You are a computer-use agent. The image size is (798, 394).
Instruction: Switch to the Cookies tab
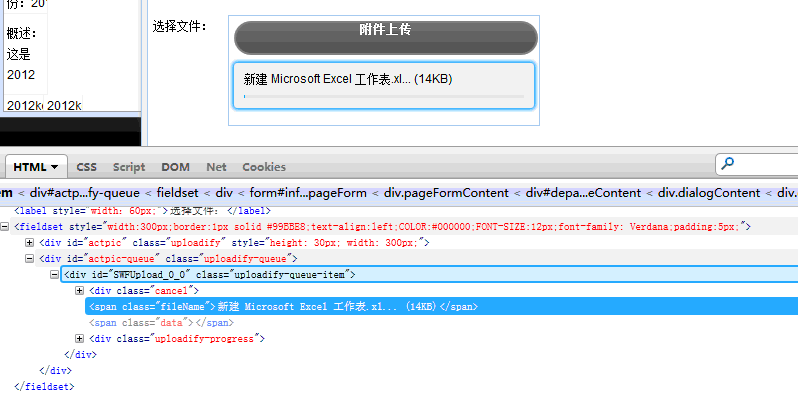264,167
